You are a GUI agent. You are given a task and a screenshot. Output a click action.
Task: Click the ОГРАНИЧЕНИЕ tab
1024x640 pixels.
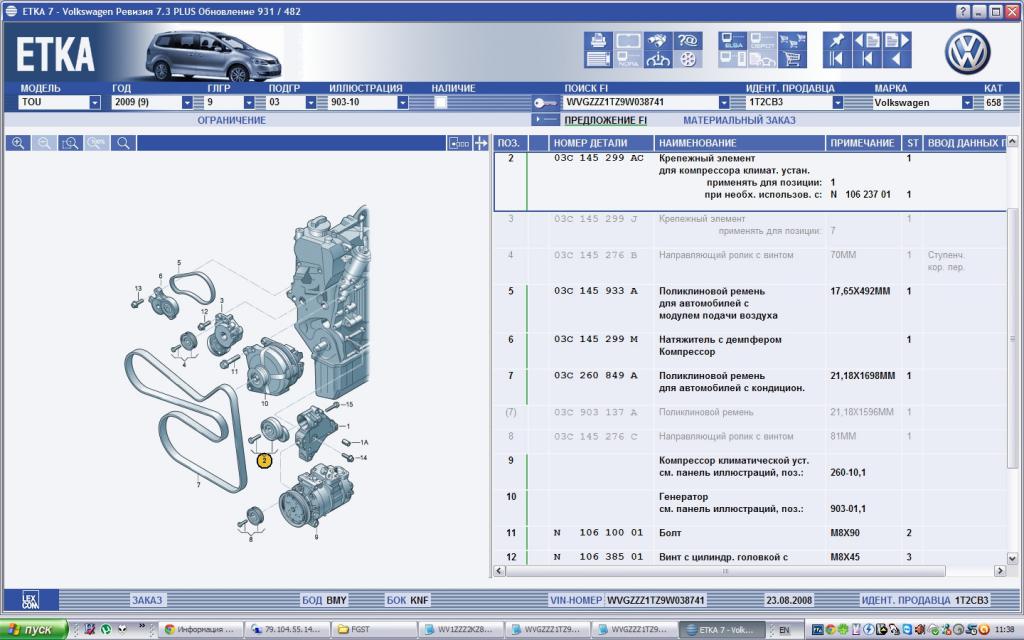coord(232,120)
